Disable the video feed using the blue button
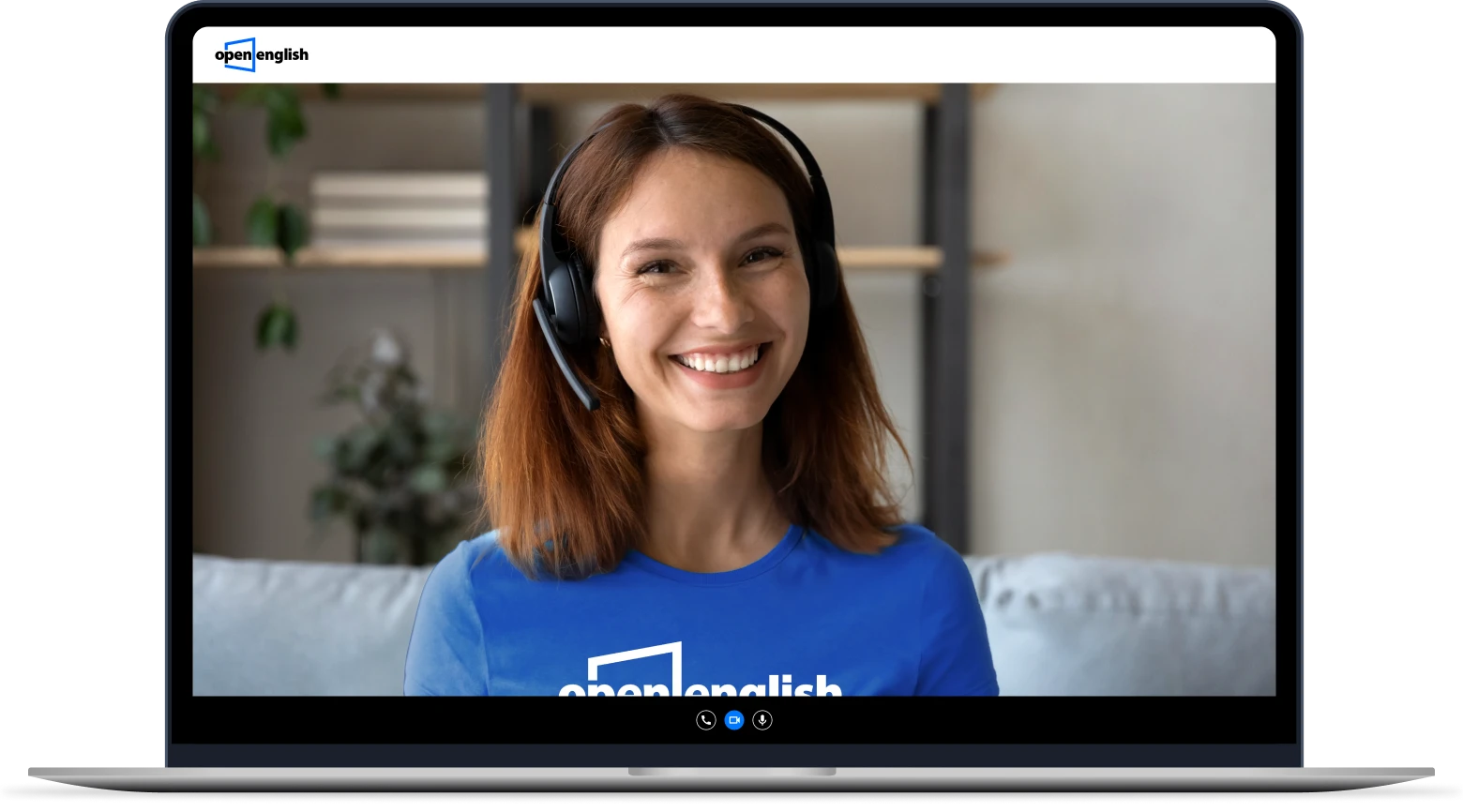 tap(734, 720)
